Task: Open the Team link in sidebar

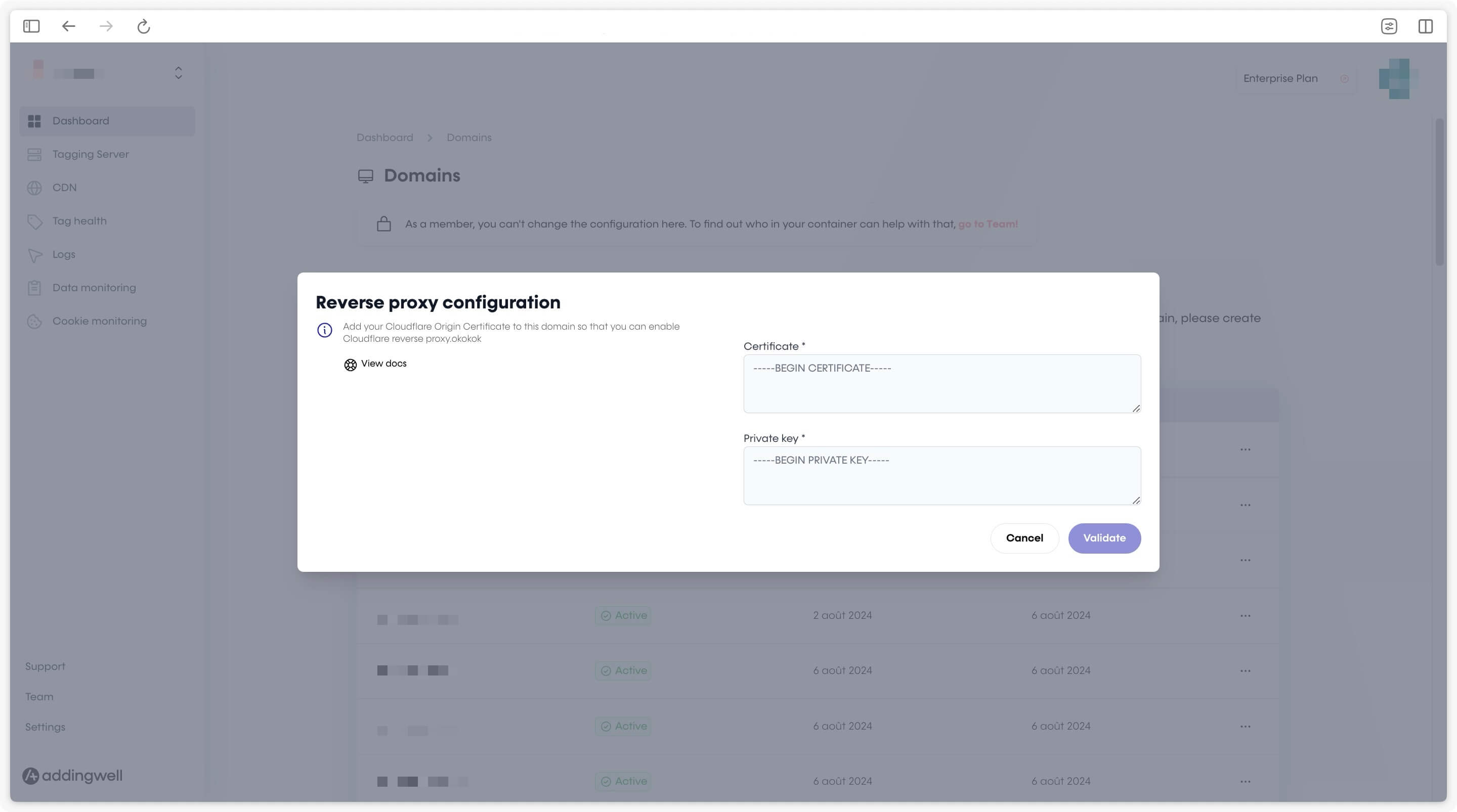Action: click(39, 697)
